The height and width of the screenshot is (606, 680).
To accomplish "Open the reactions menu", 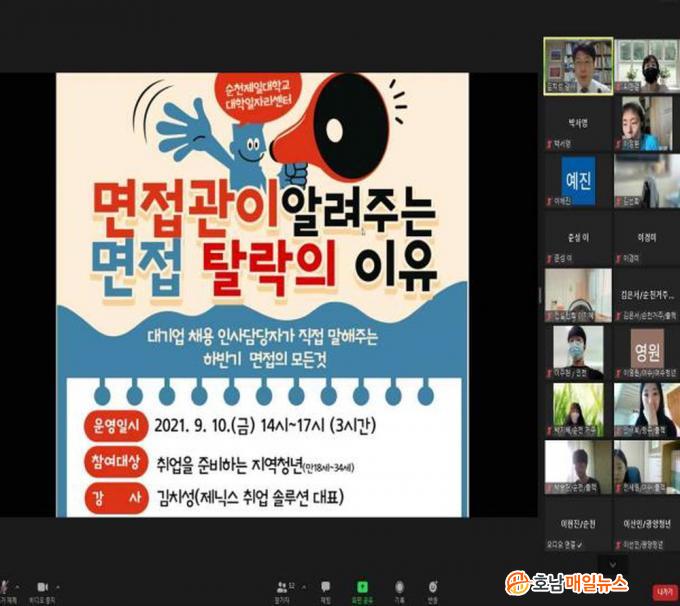I will pos(433,586).
